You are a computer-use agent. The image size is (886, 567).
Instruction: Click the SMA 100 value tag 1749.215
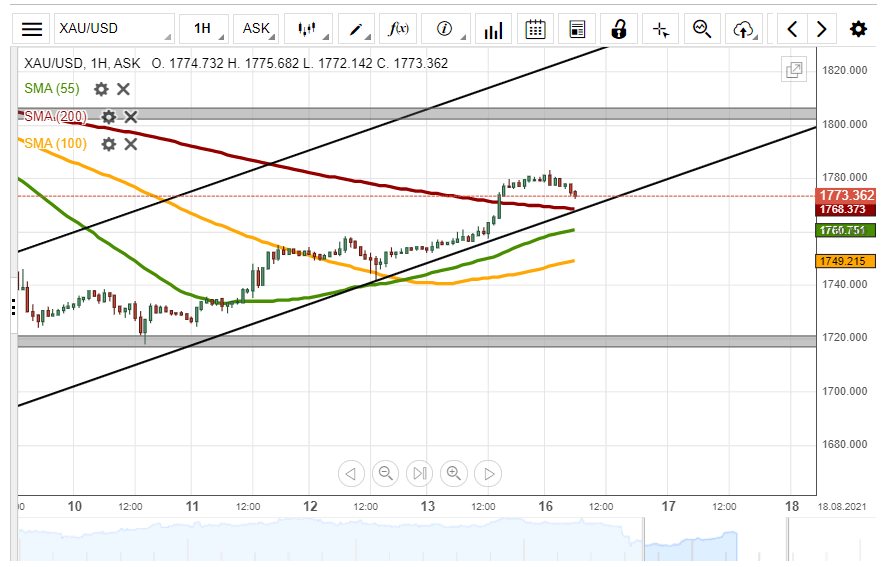(x=846, y=261)
